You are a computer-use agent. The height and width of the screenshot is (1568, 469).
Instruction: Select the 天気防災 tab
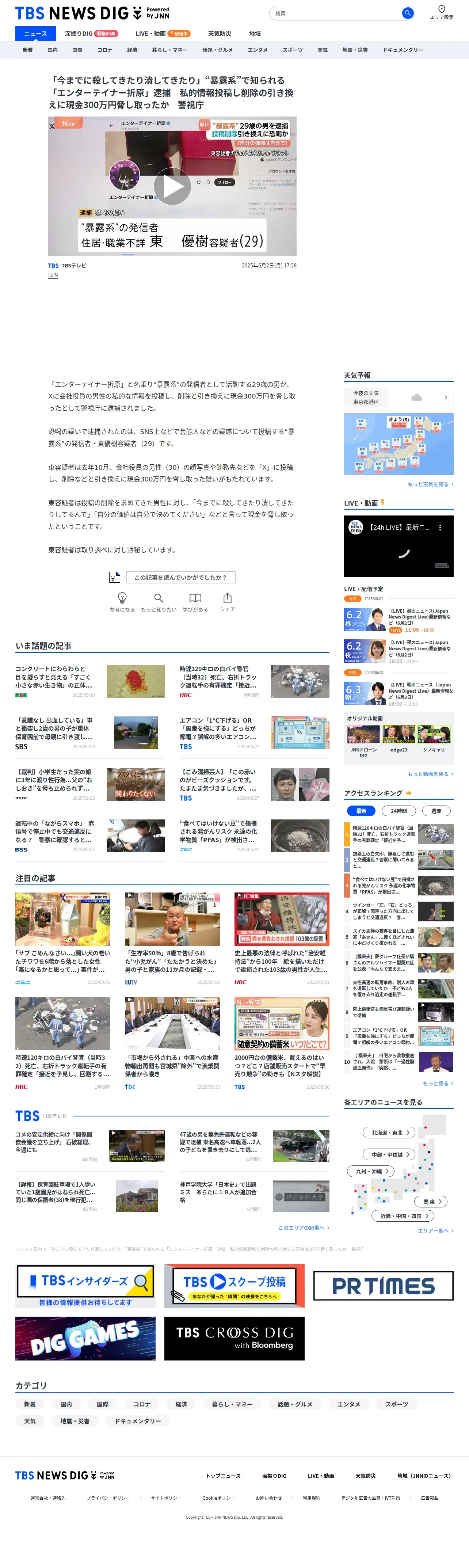[220, 34]
